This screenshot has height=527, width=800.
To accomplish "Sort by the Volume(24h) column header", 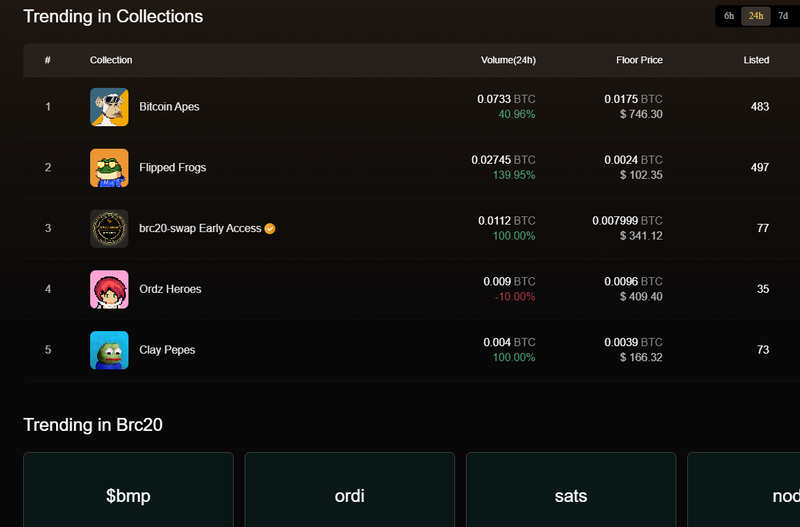I will point(508,60).
